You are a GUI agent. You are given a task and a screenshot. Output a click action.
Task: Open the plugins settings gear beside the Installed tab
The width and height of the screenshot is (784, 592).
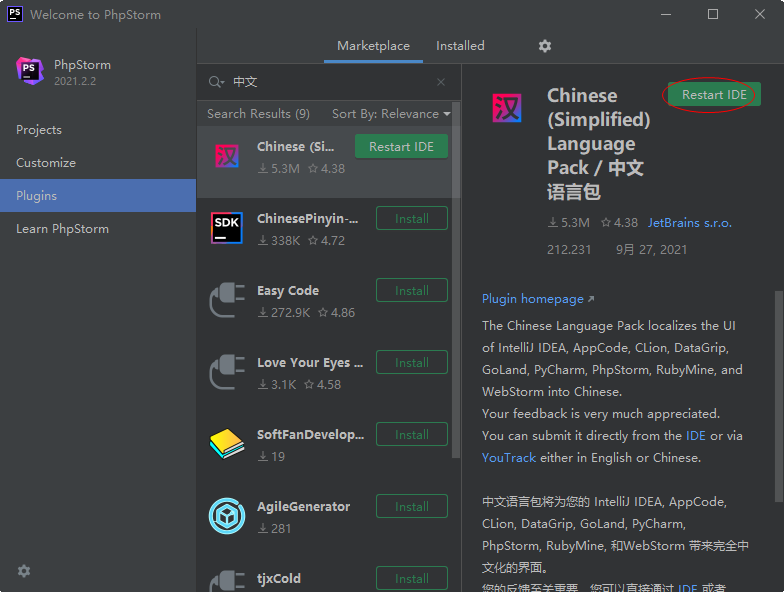pyautogui.click(x=544, y=46)
